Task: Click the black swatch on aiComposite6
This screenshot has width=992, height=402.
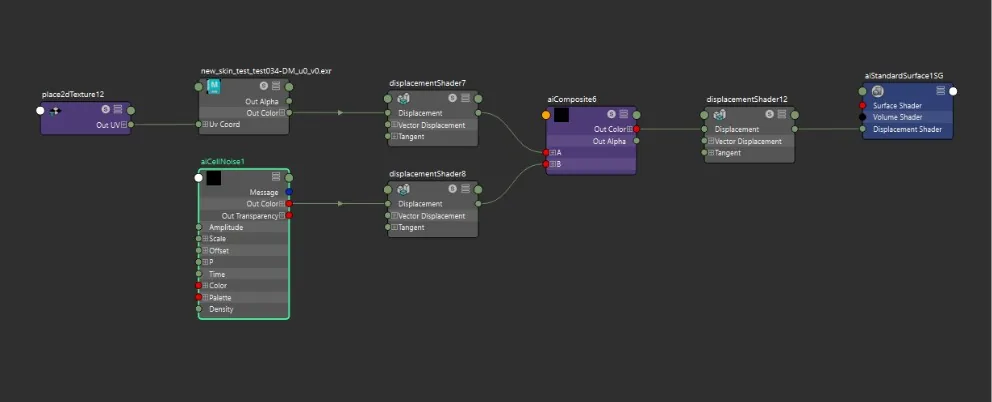Action: (x=561, y=115)
